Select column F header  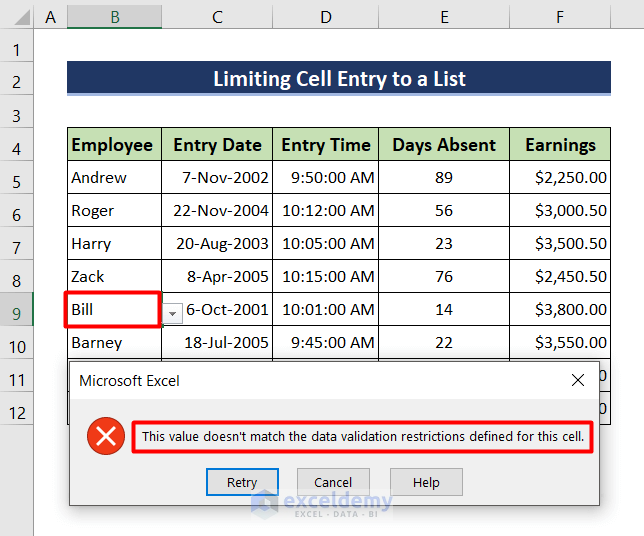coord(560,17)
